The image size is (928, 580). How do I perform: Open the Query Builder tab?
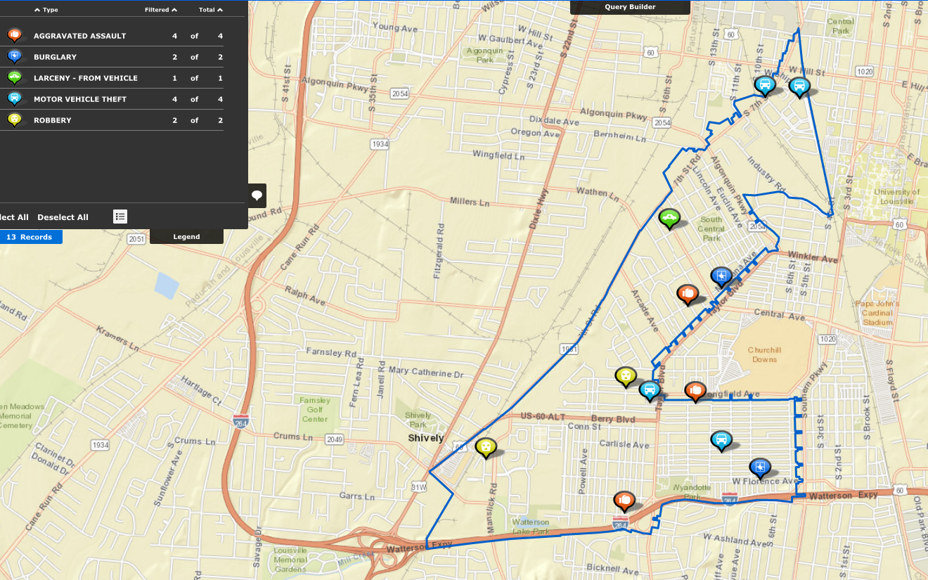(x=630, y=7)
